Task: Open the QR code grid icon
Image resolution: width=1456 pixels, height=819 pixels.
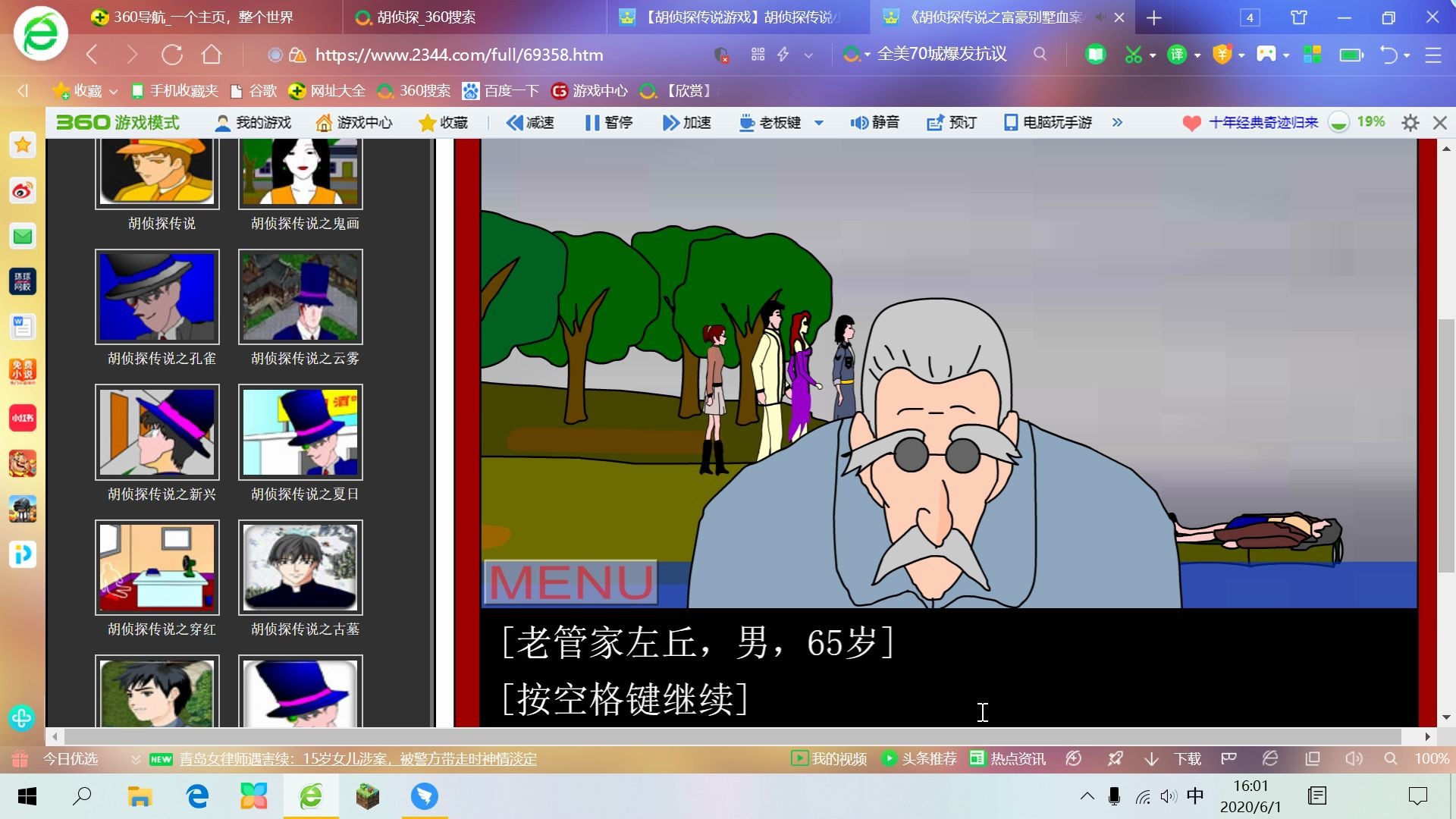Action: (x=758, y=55)
